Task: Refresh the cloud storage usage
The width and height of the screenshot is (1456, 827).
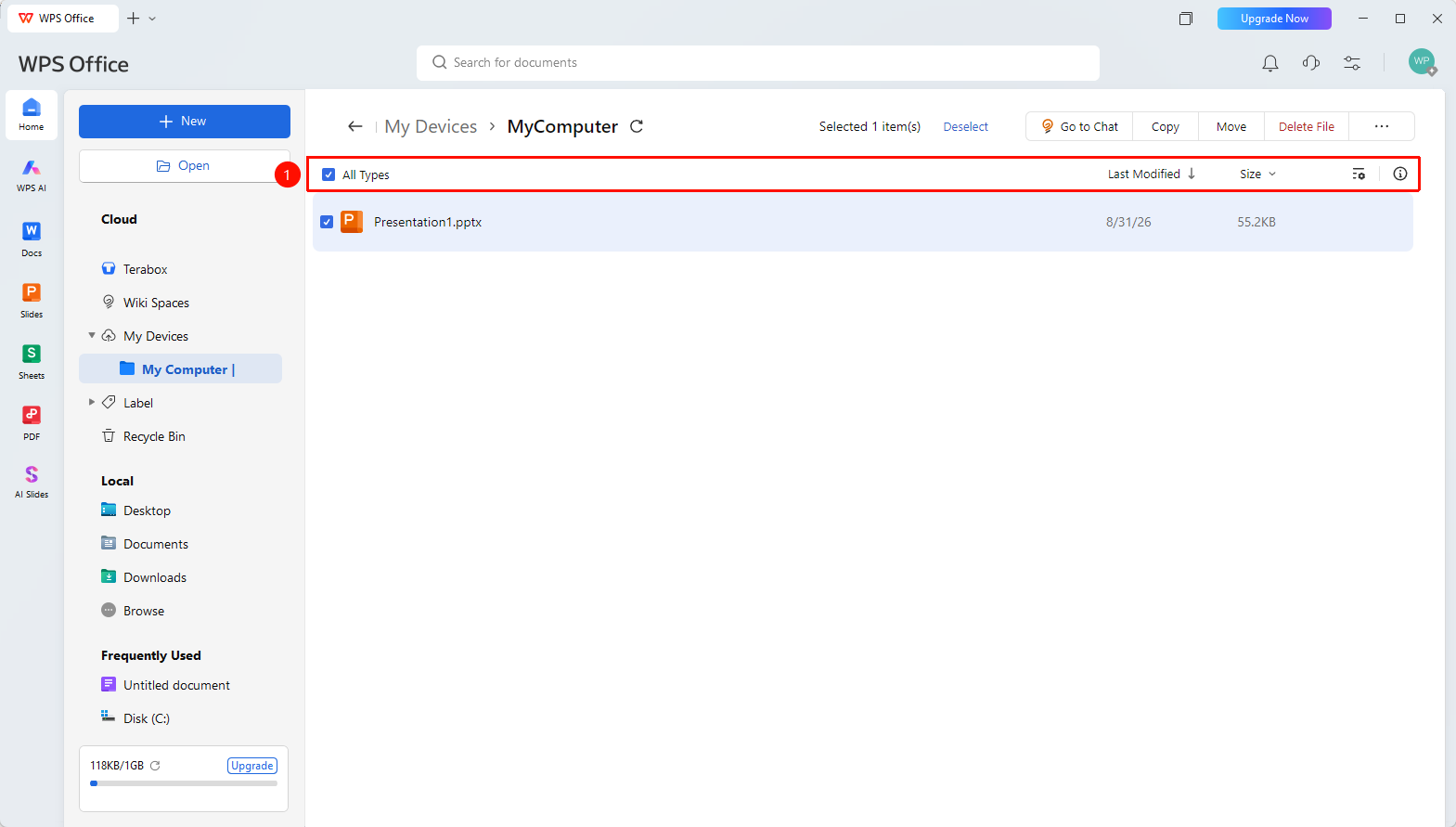Action: tap(156, 766)
